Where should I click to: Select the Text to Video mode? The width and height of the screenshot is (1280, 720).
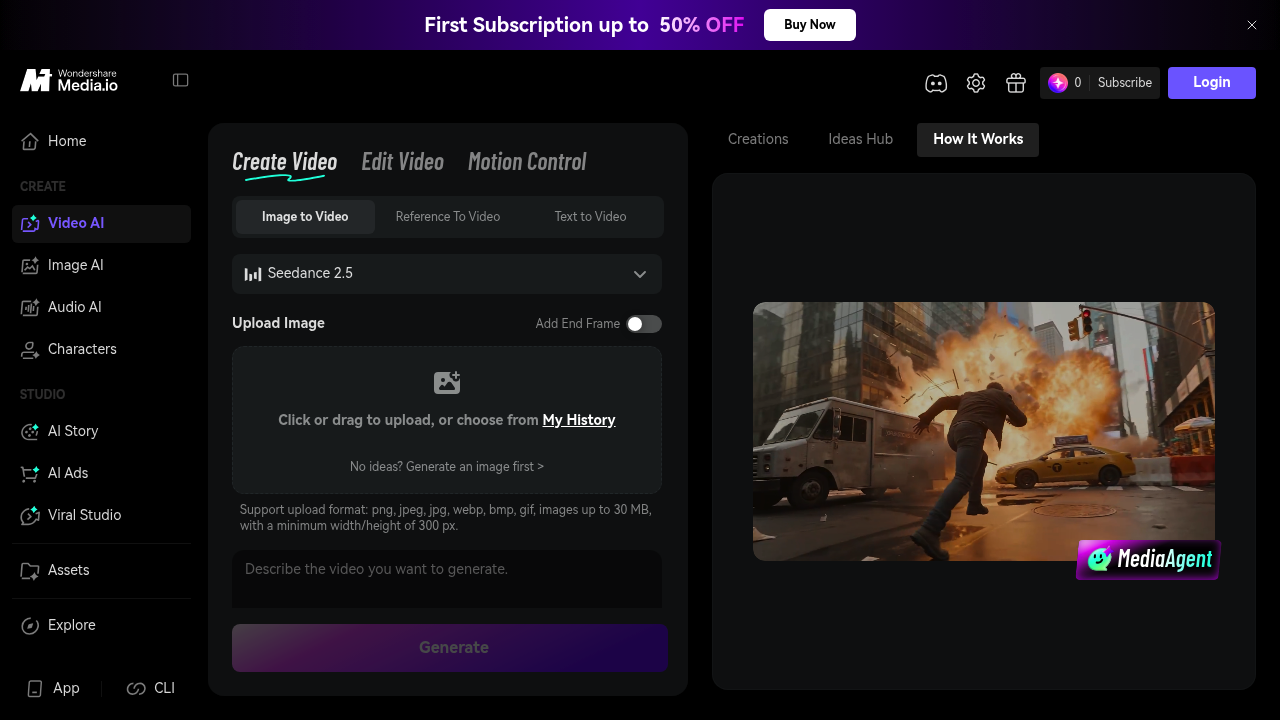click(x=591, y=217)
